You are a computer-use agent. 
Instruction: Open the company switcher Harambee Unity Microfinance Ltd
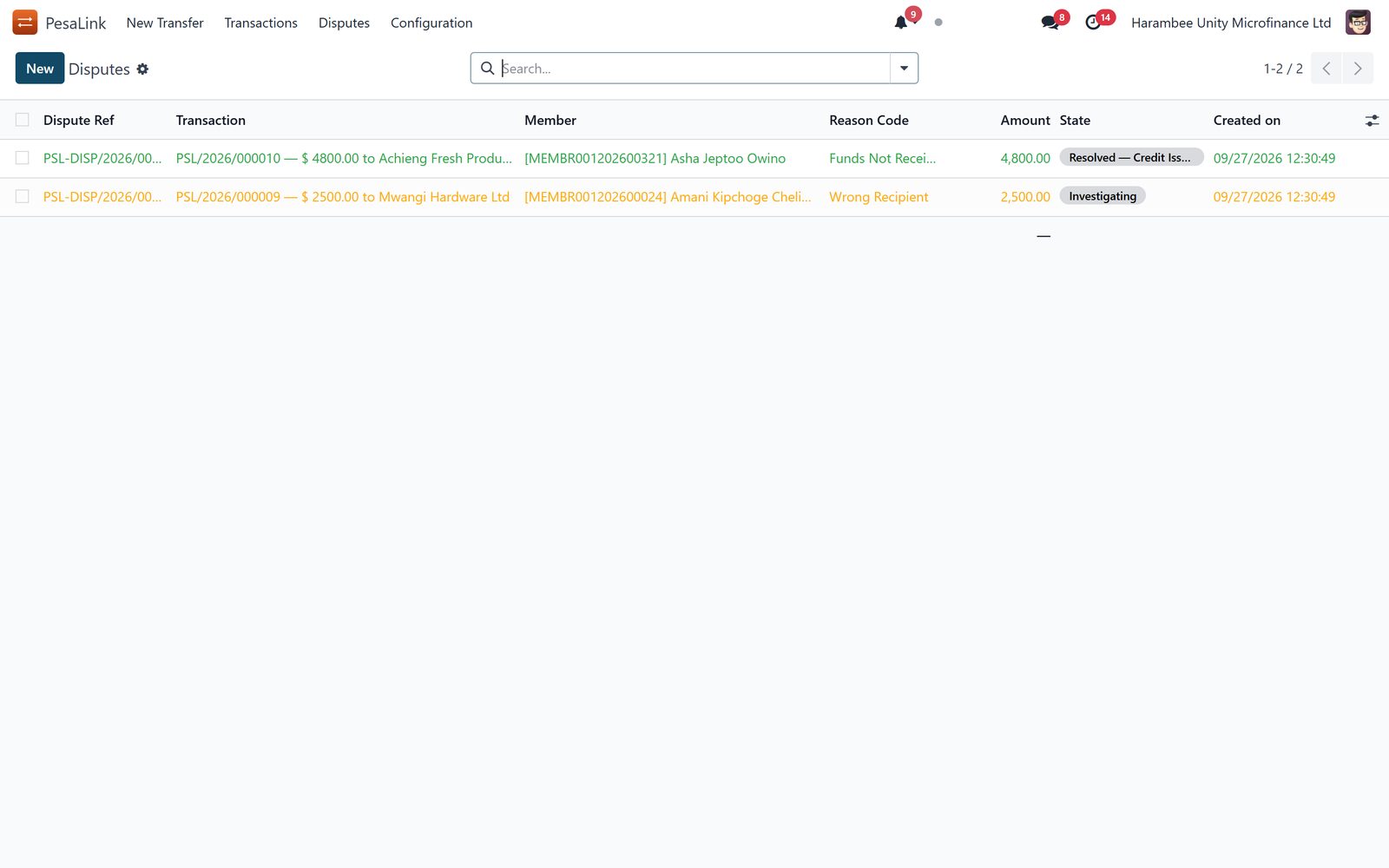[1231, 23]
